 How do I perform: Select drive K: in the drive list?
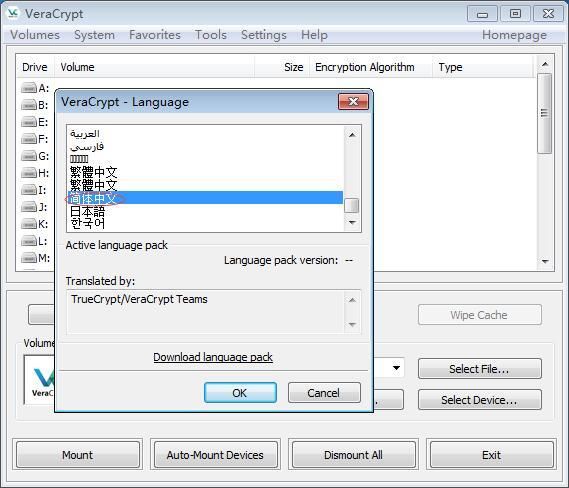[x=35, y=224]
